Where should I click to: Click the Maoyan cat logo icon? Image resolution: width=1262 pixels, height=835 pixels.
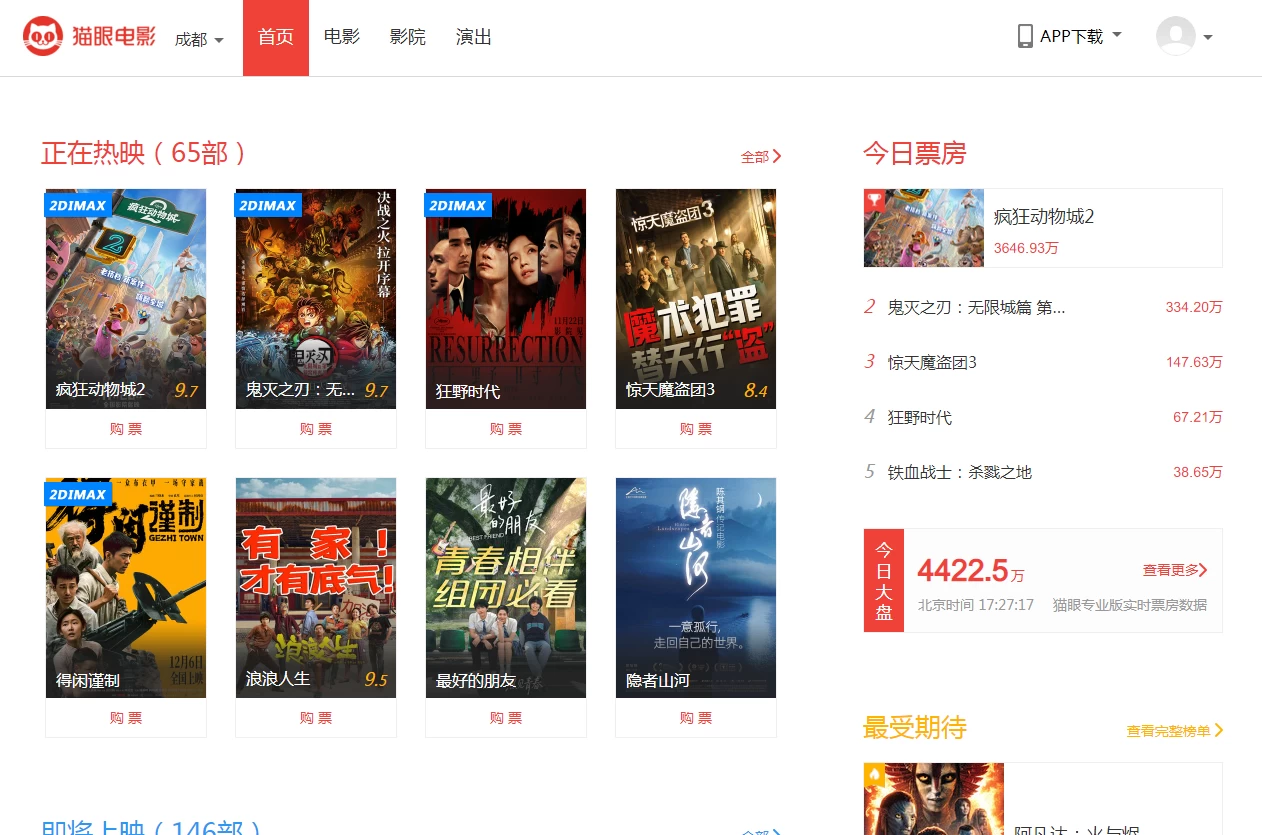point(43,37)
